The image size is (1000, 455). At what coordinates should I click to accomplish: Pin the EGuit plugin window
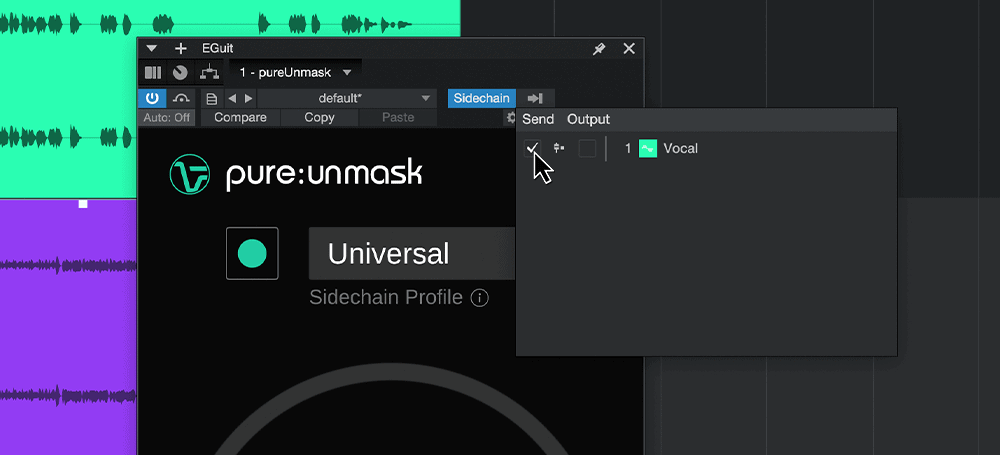[599, 48]
